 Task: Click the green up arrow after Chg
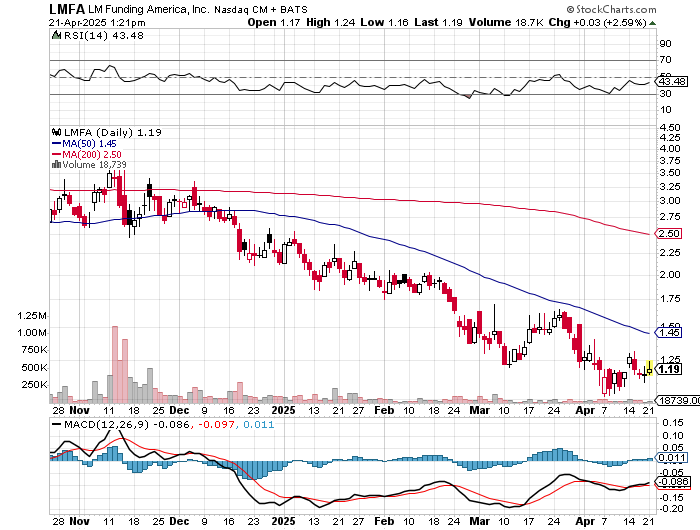tap(652, 23)
